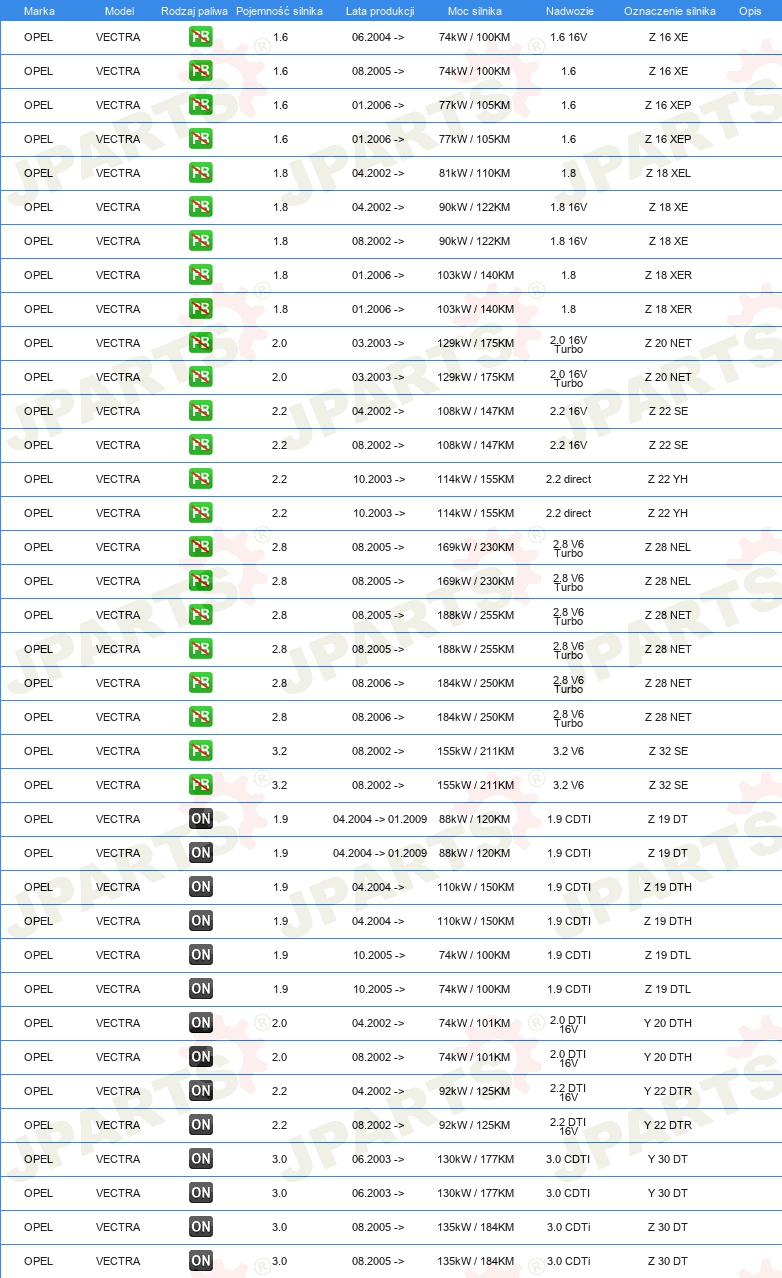Click PB fuel icon in Z 18 XEL row
The width and height of the screenshot is (782, 1278).
tap(201, 173)
